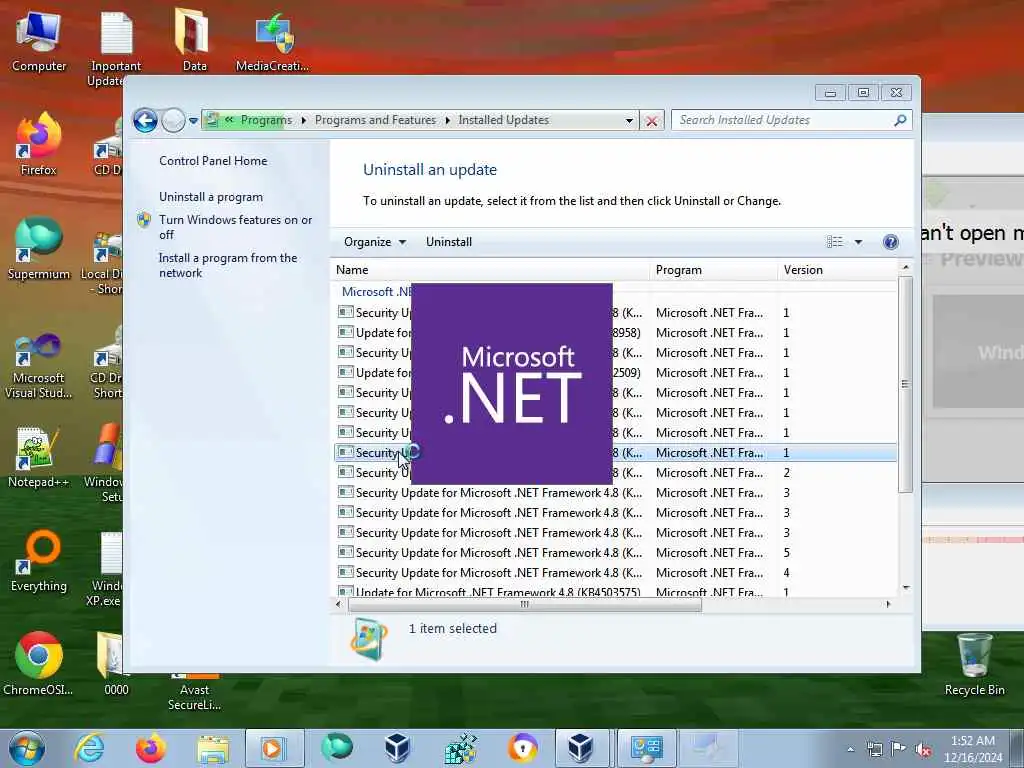
Task: Click the red X stop loading button
Action: (x=652, y=121)
